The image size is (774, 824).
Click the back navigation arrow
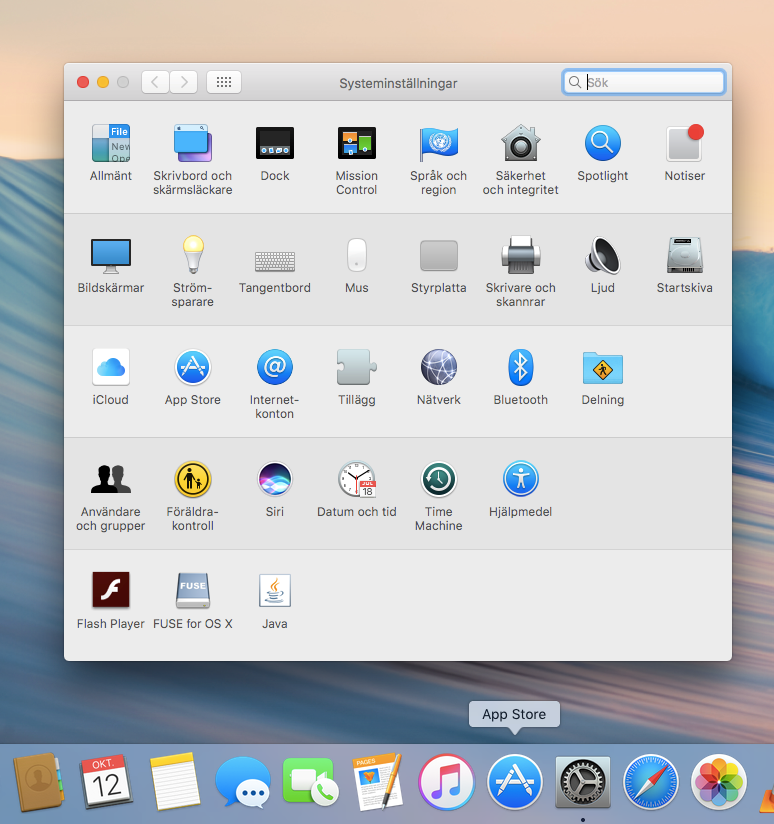pyautogui.click(x=155, y=82)
